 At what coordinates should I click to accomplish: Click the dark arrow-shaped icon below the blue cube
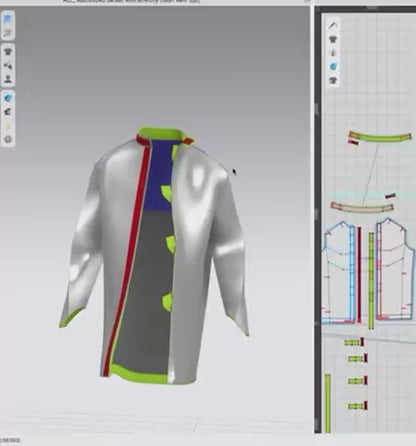pos(8,112)
